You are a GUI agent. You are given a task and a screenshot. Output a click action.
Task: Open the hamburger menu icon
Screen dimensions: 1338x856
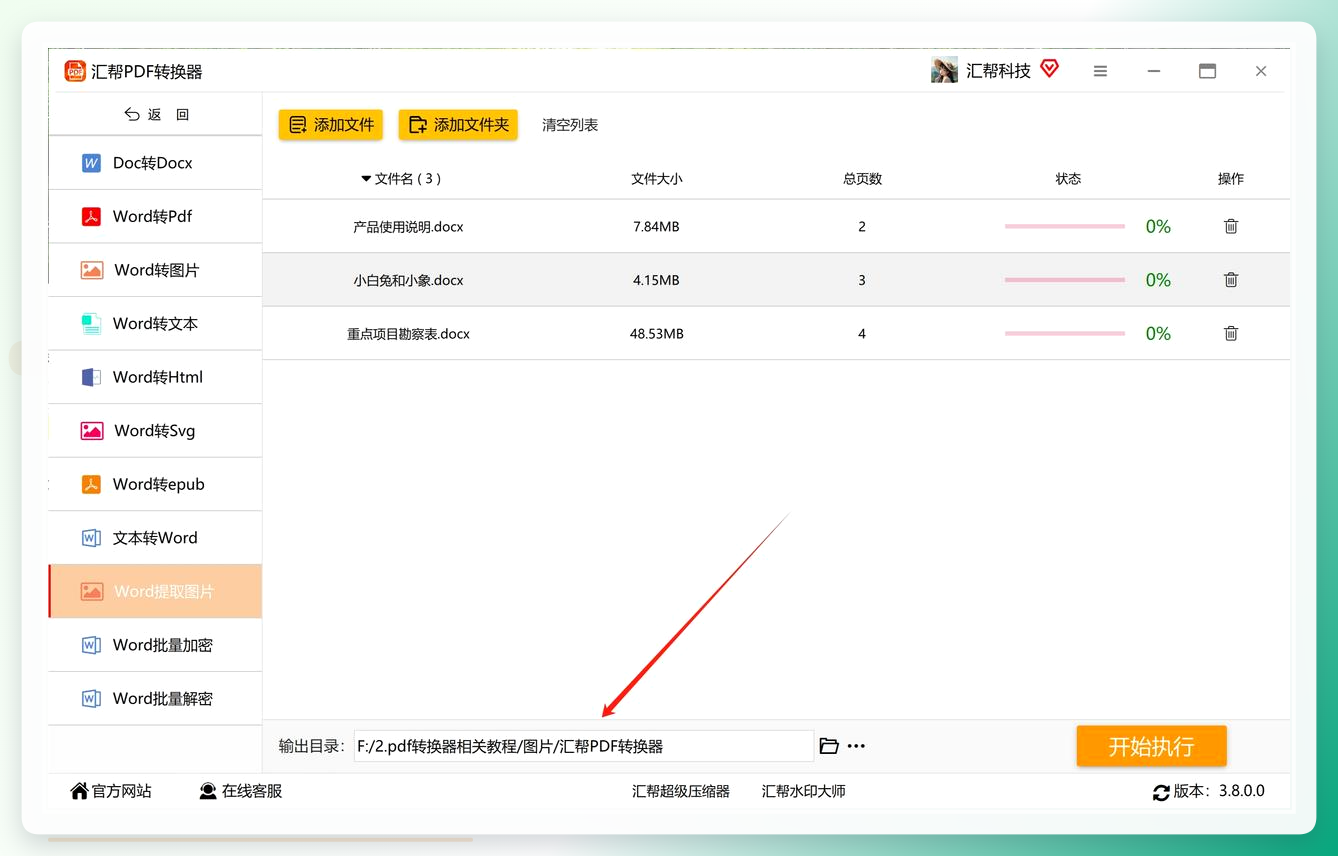[1100, 71]
